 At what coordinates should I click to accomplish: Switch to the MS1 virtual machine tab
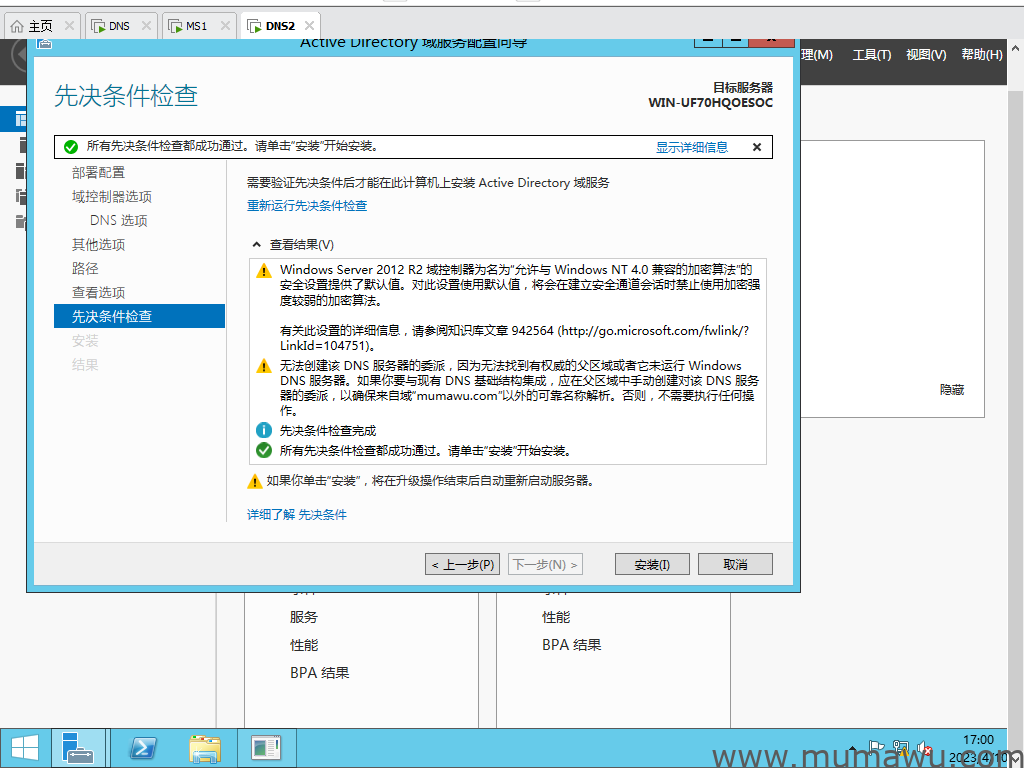(x=196, y=26)
